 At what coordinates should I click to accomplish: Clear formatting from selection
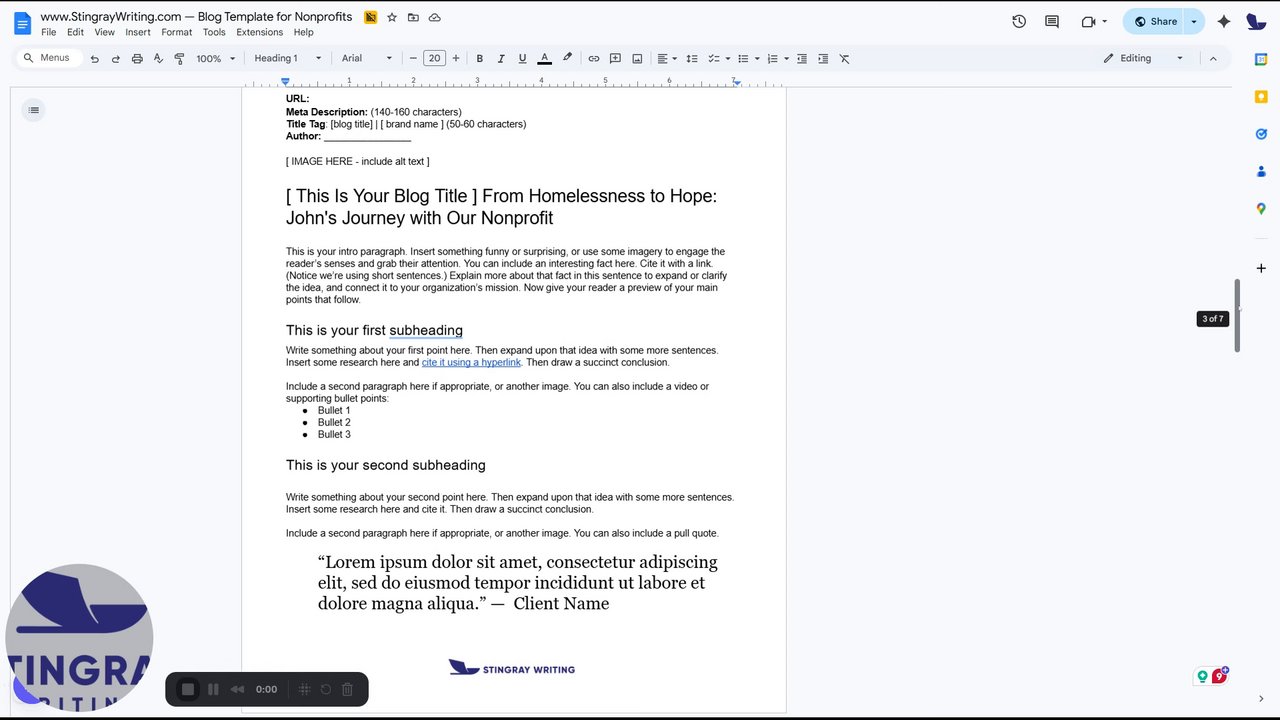[844, 59]
